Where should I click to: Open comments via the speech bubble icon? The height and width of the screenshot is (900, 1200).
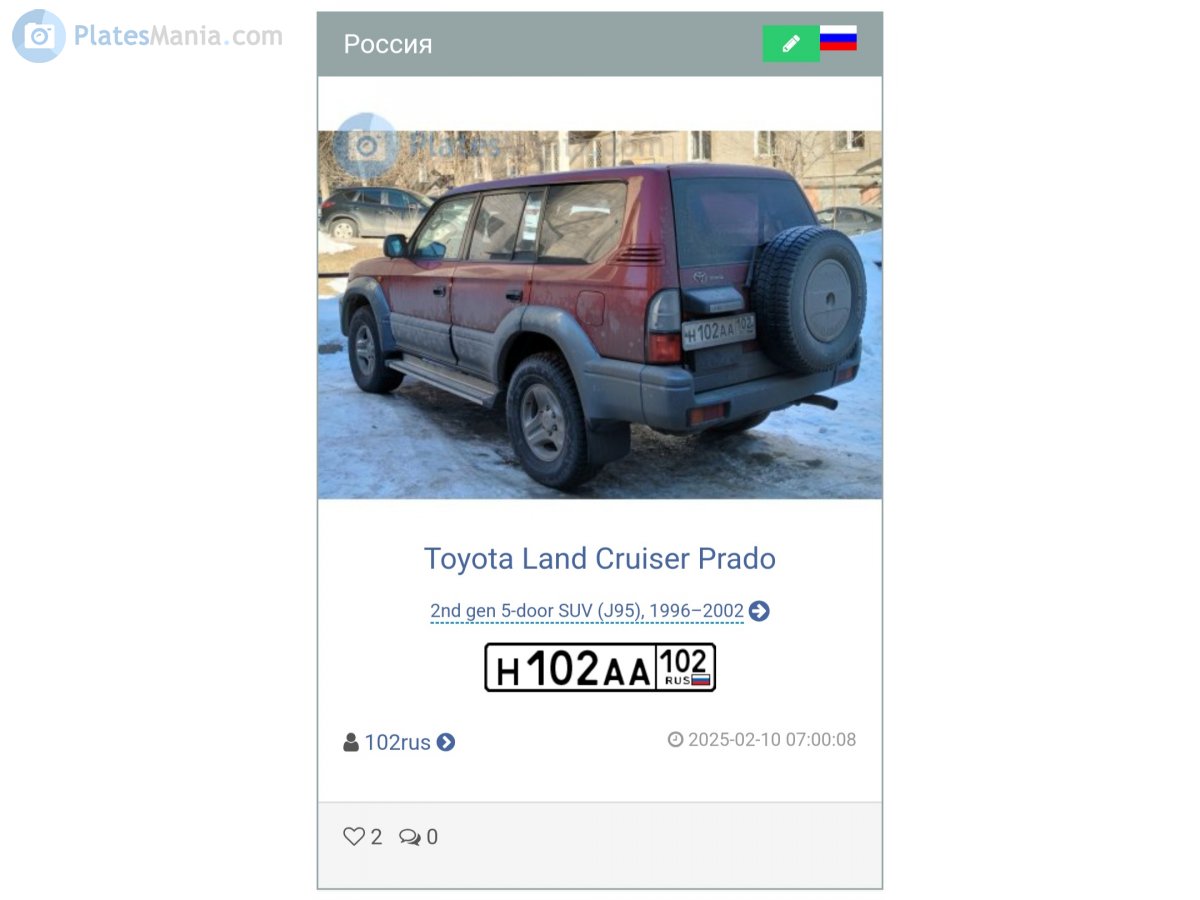click(410, 837)
